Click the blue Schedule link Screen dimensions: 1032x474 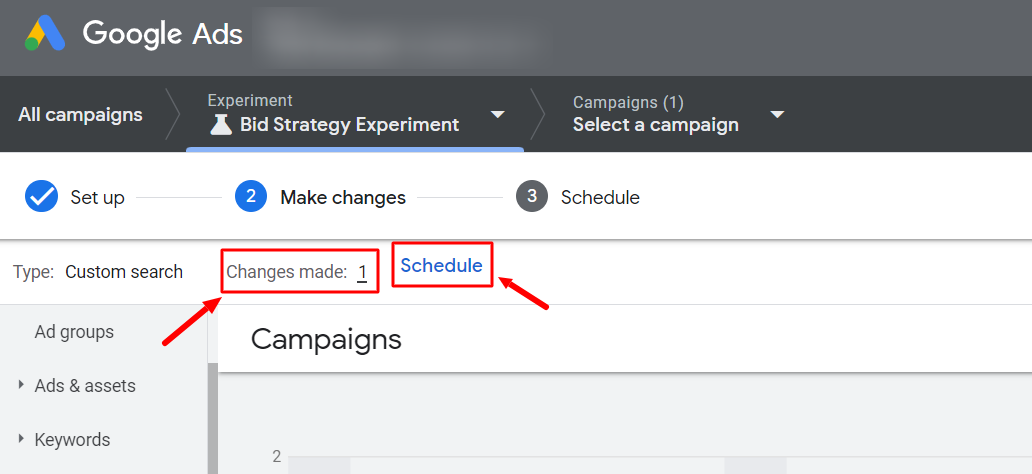(442, 265)
